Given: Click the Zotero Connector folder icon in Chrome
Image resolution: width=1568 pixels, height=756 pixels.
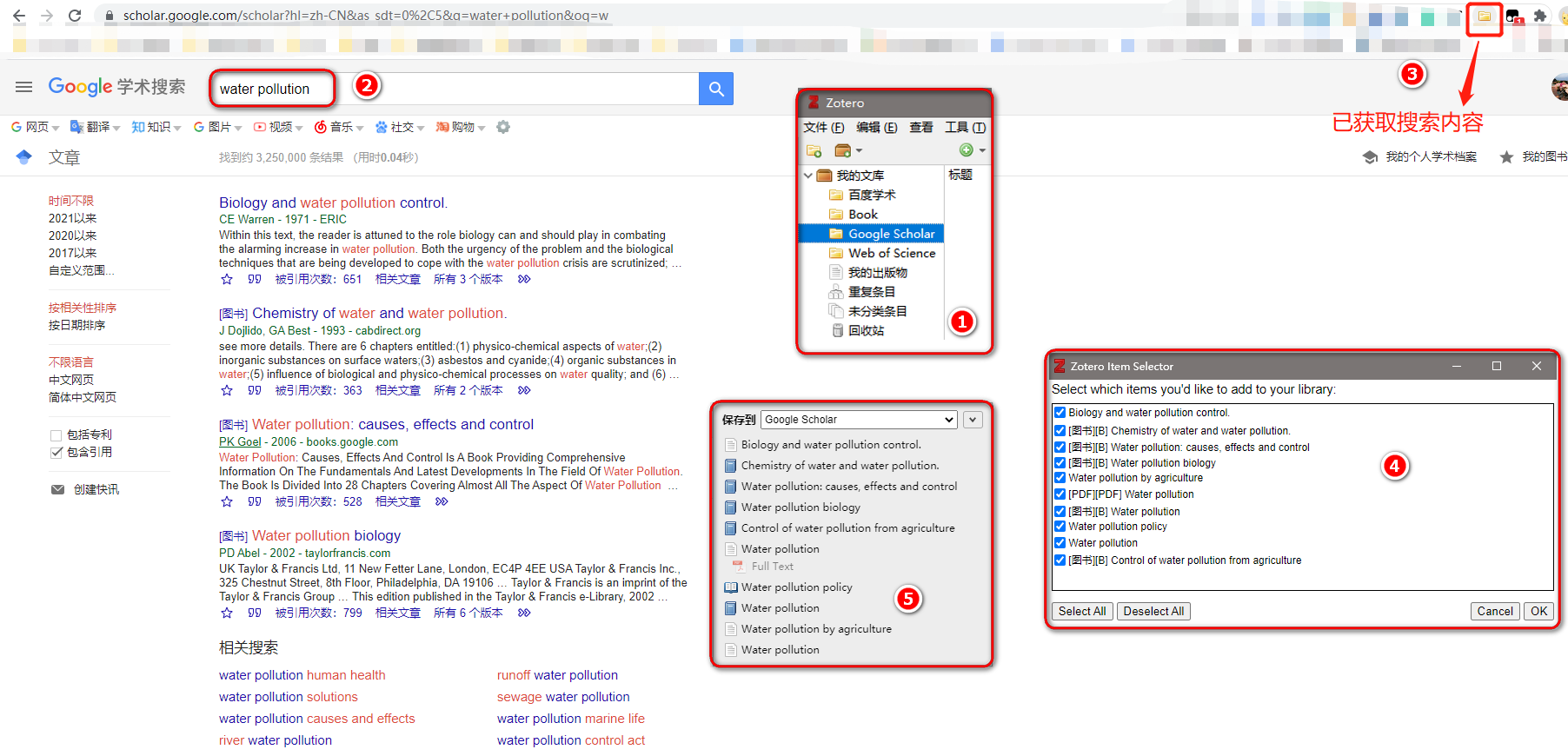Looking at the screenshot, I should pos(1485,17).
